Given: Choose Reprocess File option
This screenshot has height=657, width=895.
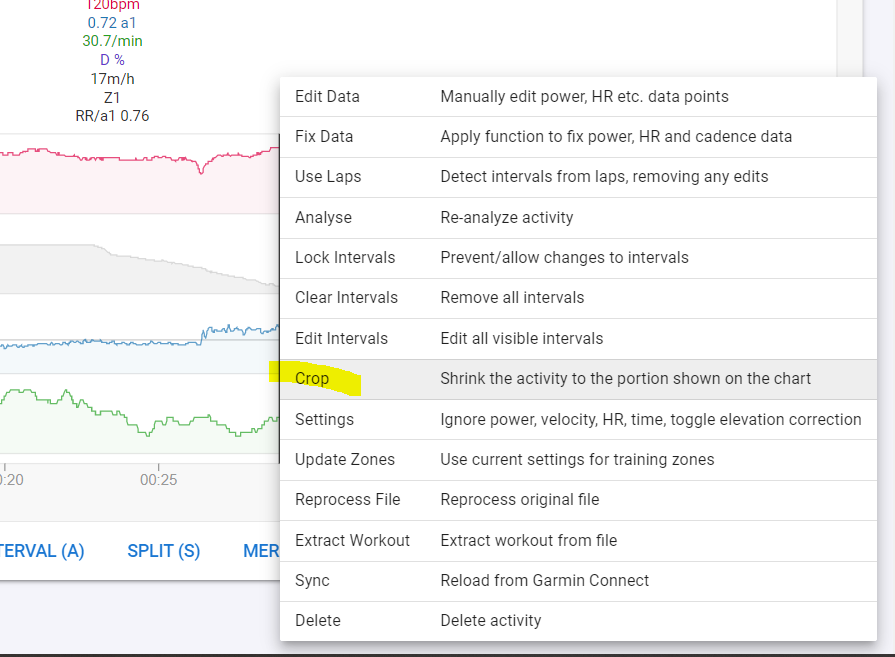Looking at the screenshot, I should pos(578,500).
